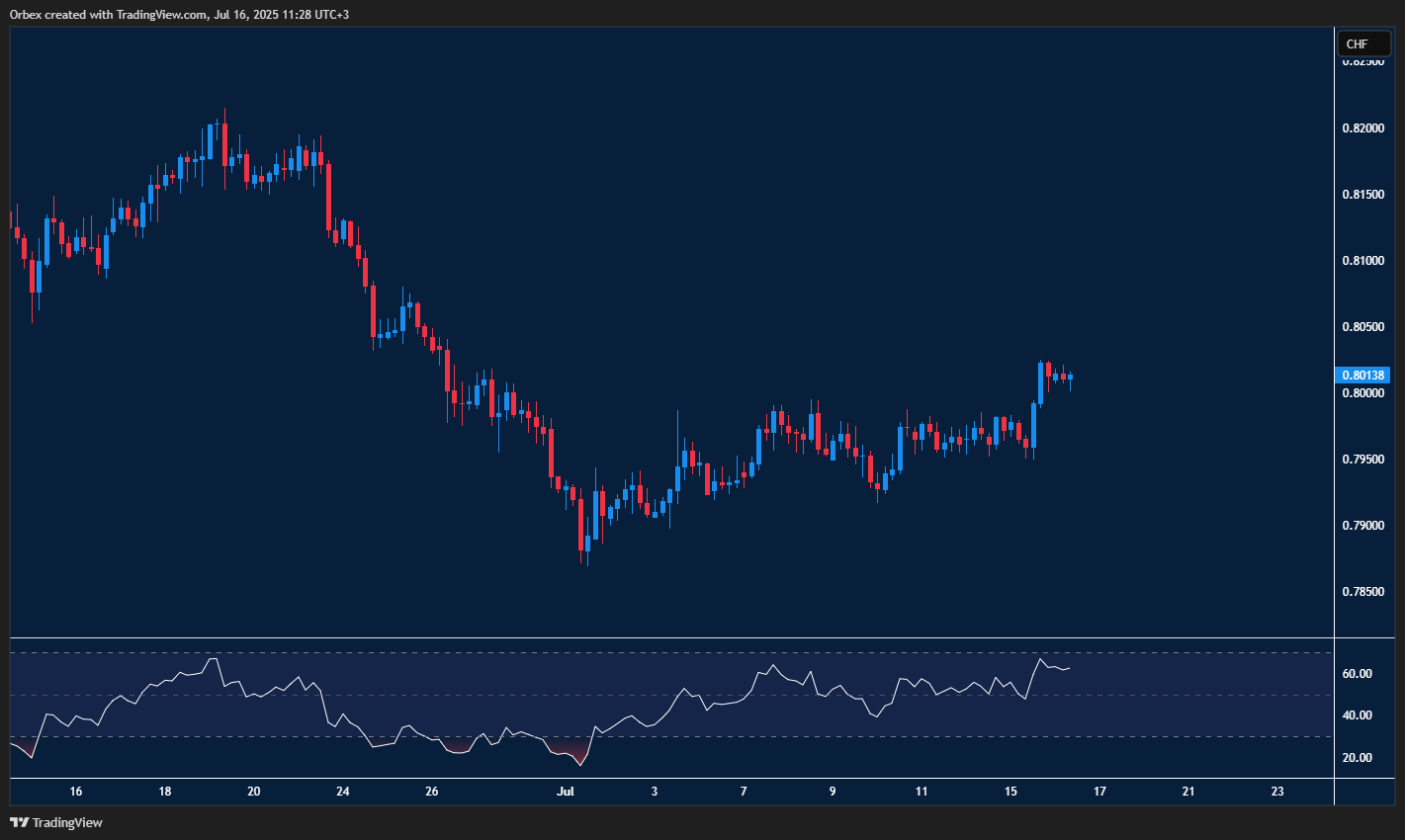Image resolution: width=1405 pixels, height=840 pixels.
Task: Click the 60.00 RSI scale value
Action: point(1360,673)
